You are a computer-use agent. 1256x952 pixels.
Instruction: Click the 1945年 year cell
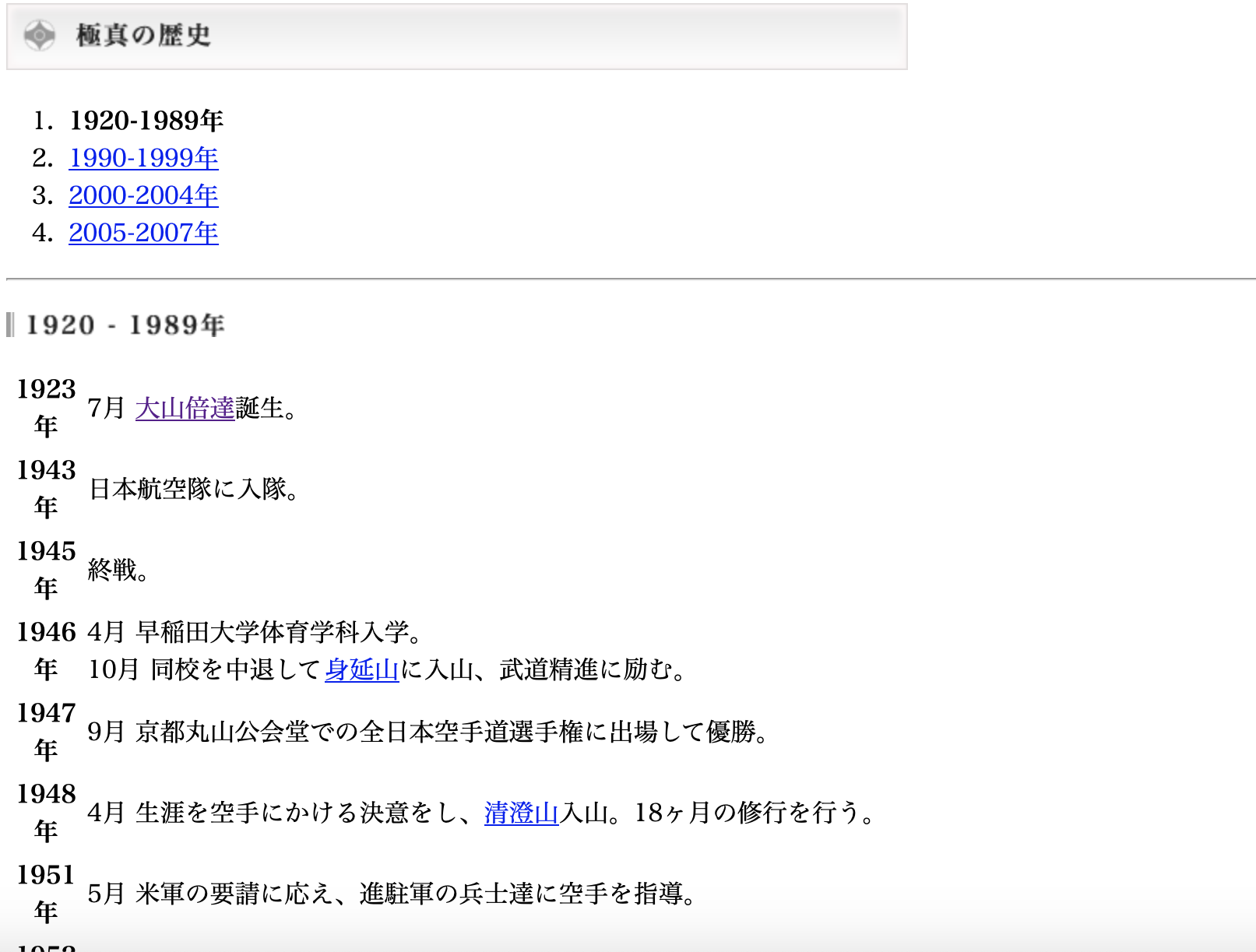click(47, 570)
